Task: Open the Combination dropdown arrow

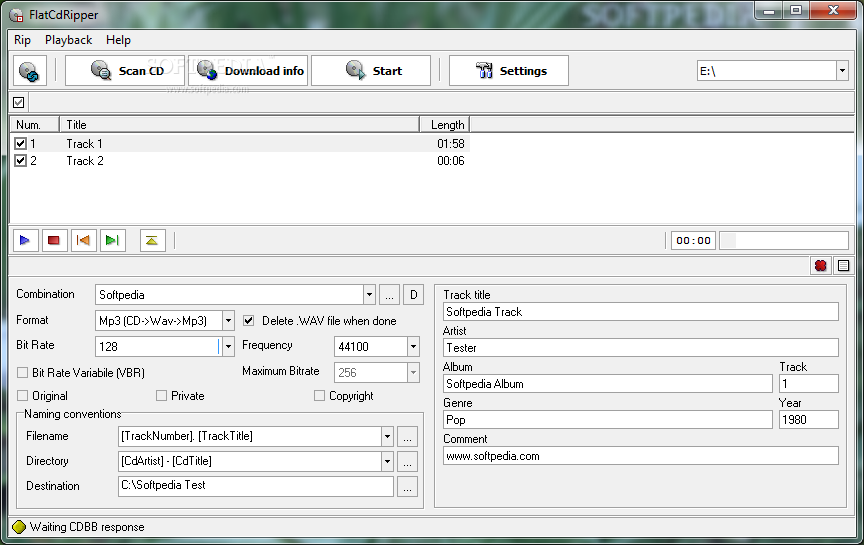Action: 369,295
